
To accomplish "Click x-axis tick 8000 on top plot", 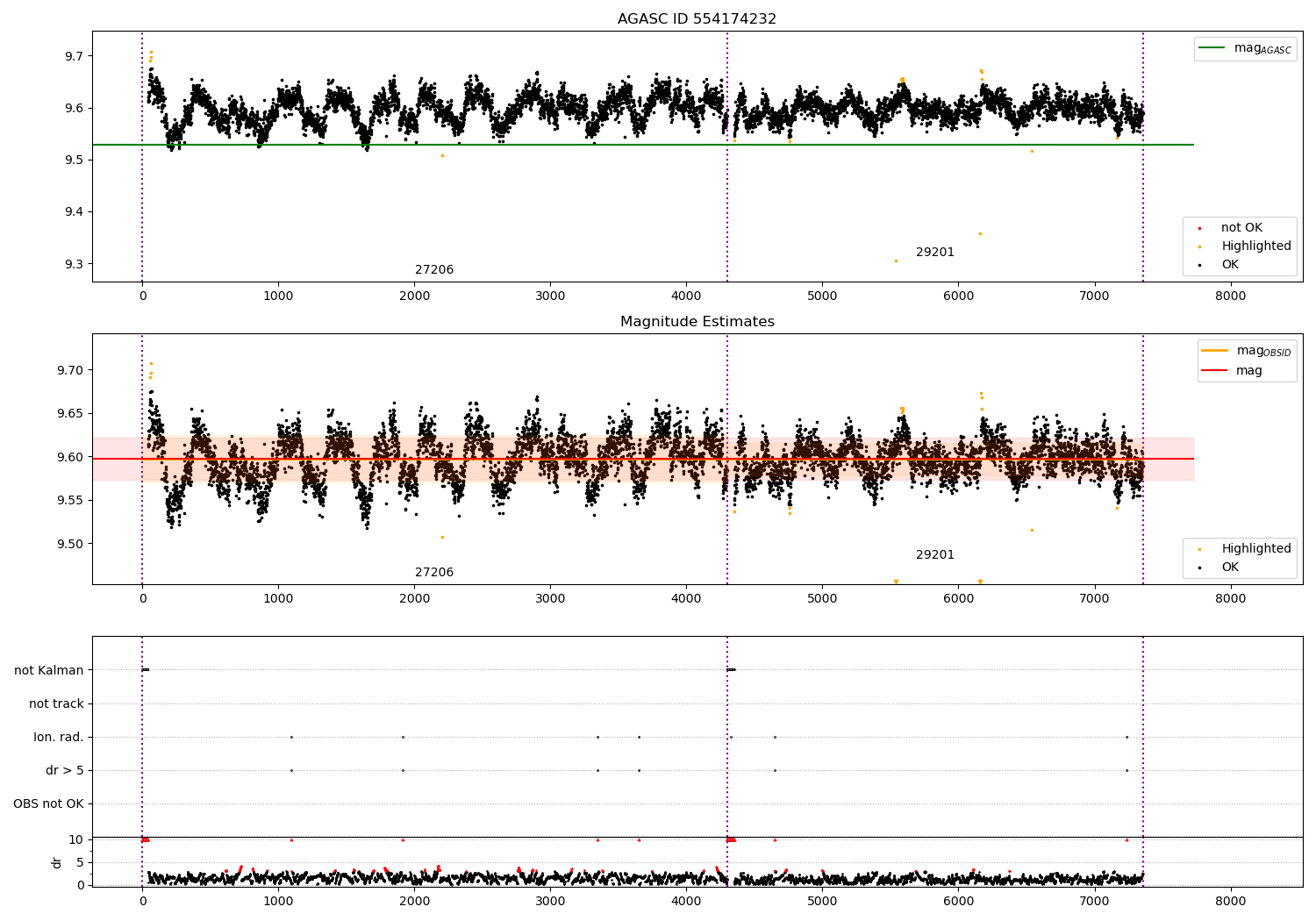I will click(1230, 296).
